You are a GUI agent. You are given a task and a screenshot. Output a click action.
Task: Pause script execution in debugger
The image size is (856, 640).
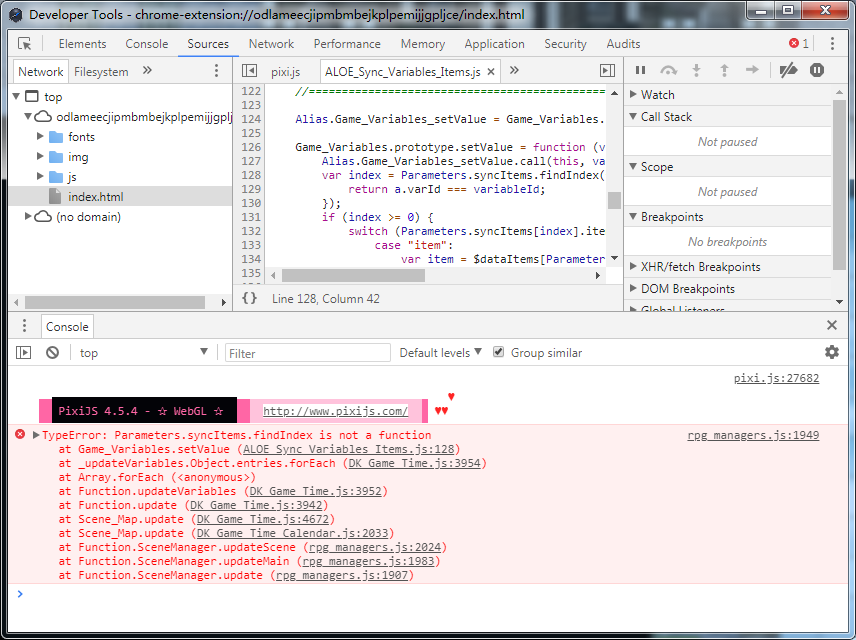[x=640, y=70]
